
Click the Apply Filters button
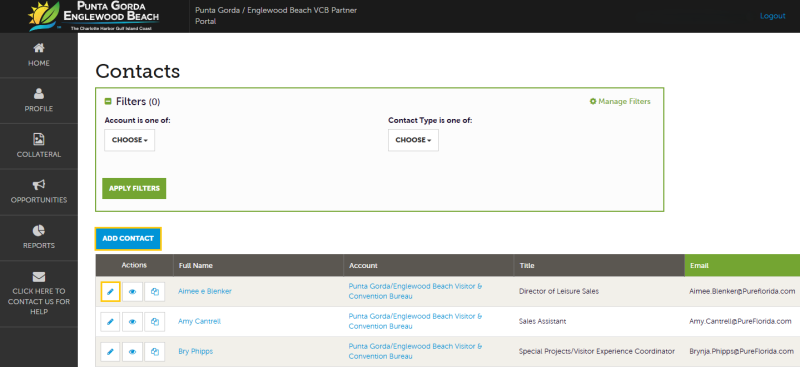(x=134, y=188)
